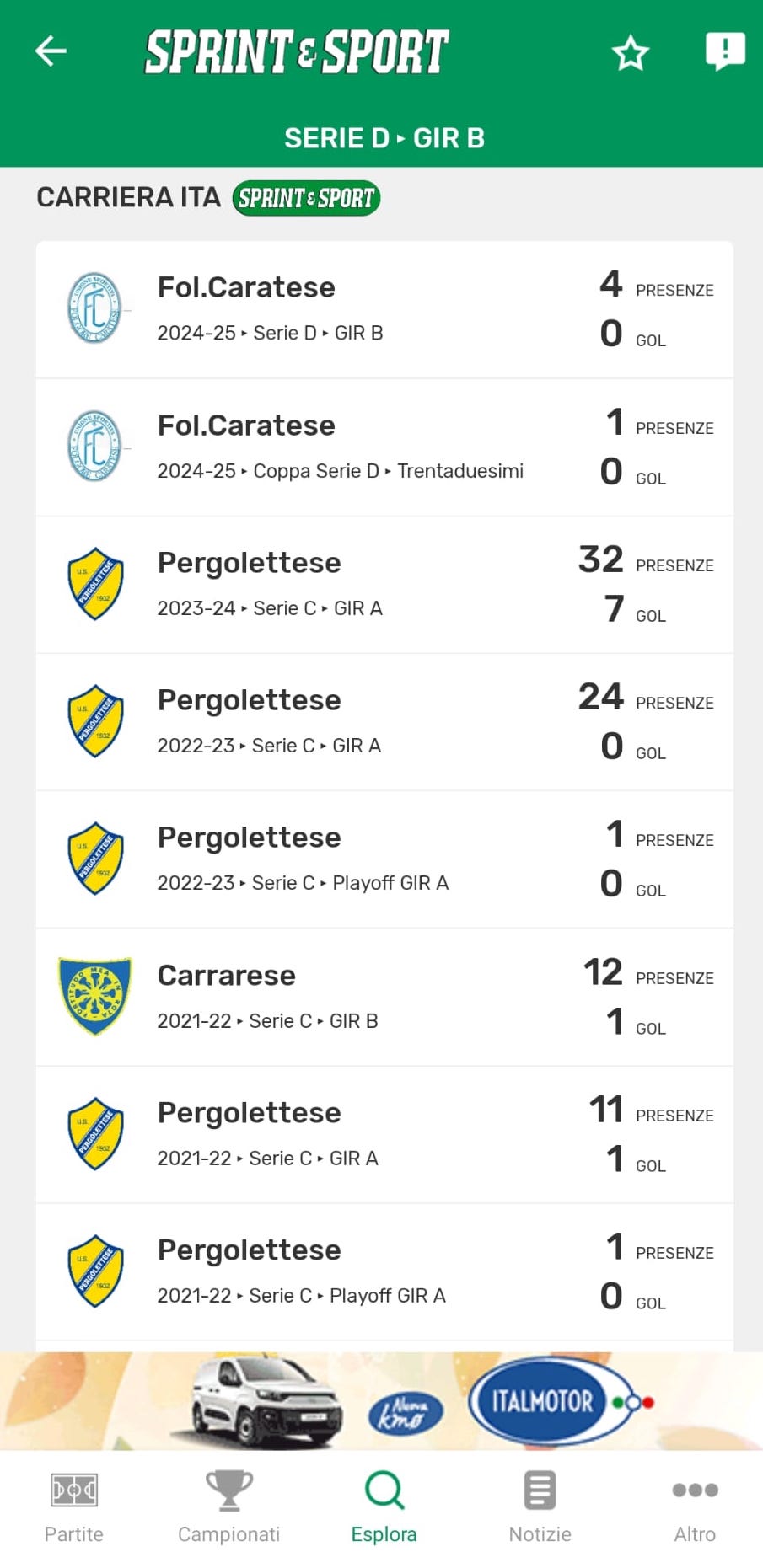Viewport: 763px width, 1568px height.
Task: Tap the Pergolettese crest in 2021-22 Playoff row
Action: click(x=95, y=1271)
